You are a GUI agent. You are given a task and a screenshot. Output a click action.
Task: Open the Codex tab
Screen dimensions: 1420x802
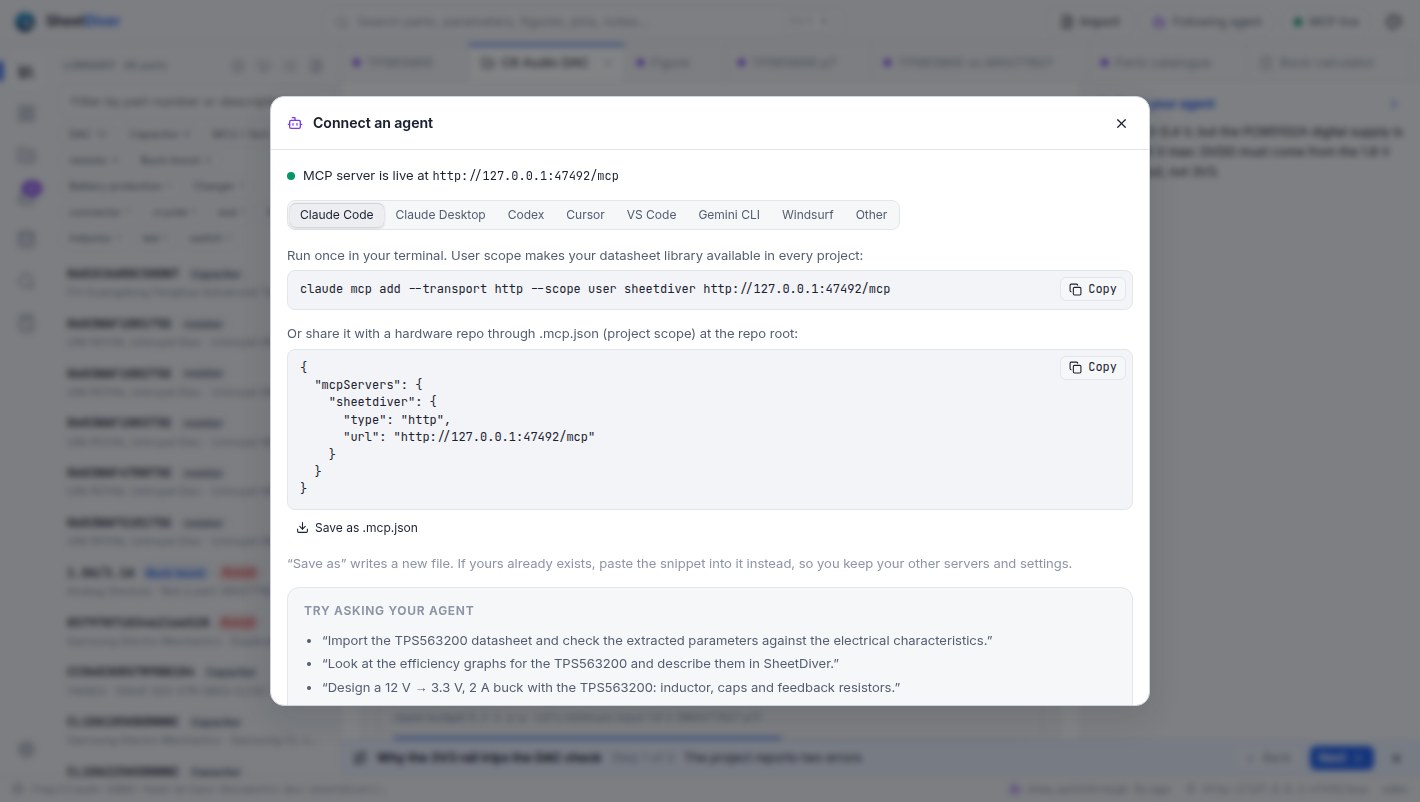(x=526, y=215)
